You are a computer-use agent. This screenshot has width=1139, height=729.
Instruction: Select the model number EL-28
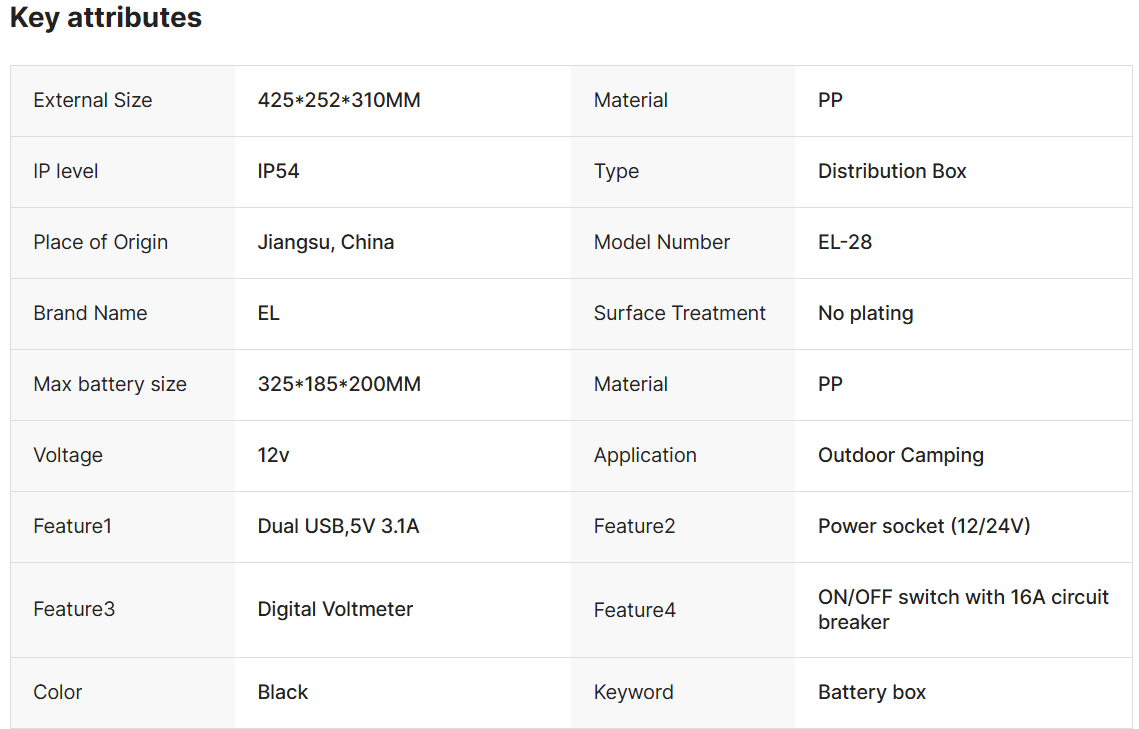845,242
